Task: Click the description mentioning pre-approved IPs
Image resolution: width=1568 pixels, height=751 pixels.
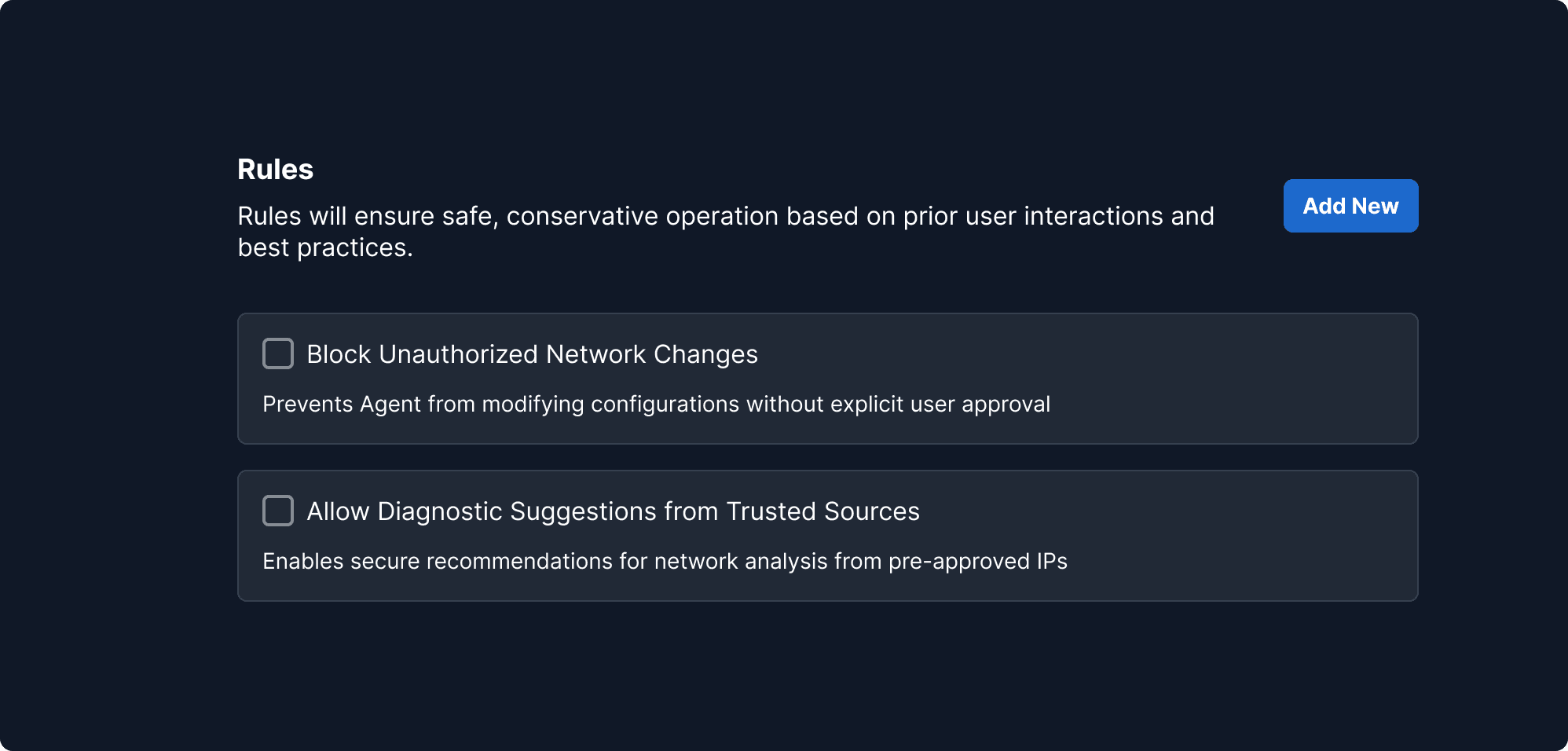Action: pyautogui.click(x=665, y=561)
